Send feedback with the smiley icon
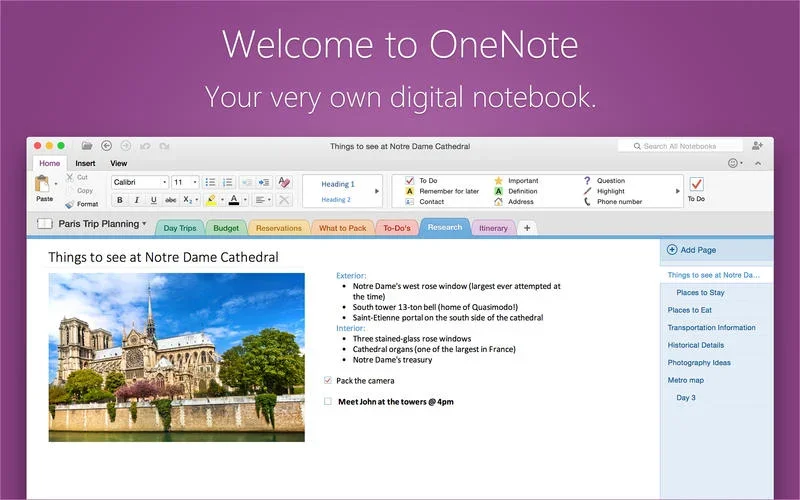The width and height of the screenshot is (800, 500). pyautogui.click(x=733, y=163)
